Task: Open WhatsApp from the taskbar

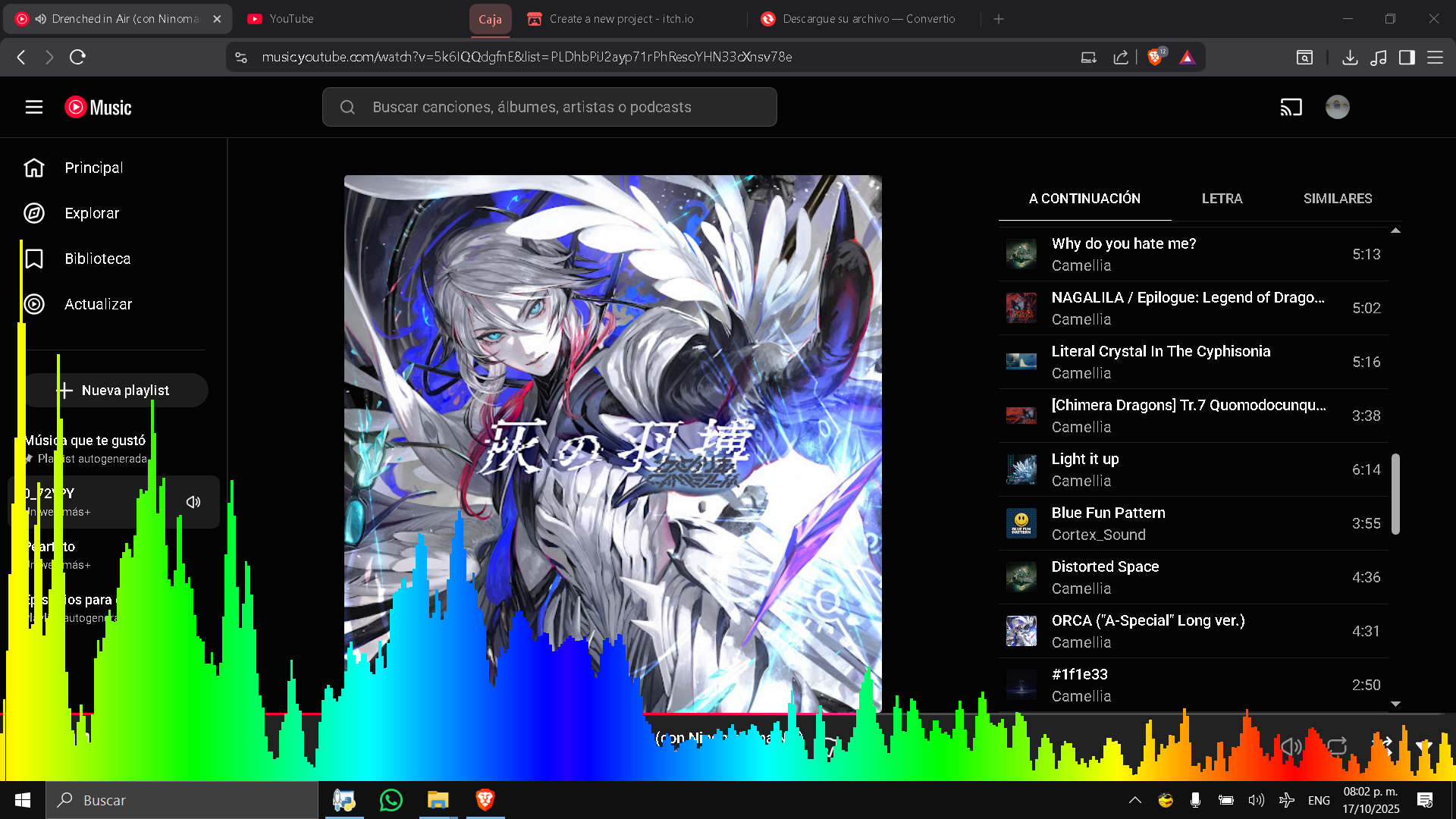Action: [391, 800]
